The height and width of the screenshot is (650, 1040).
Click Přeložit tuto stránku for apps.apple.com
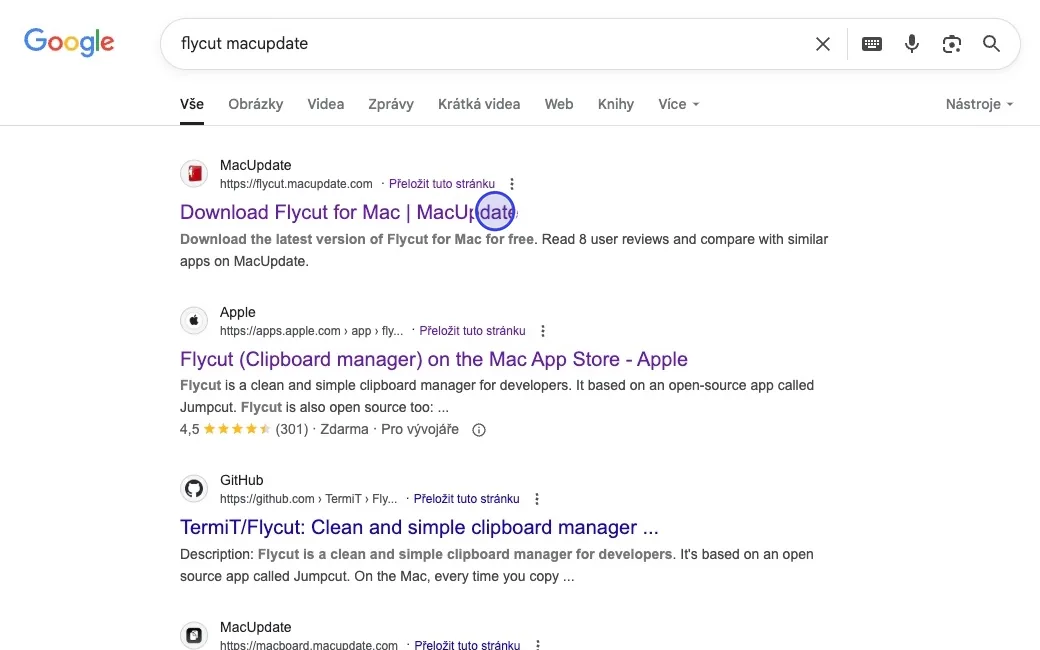click(x=472, y=331)
